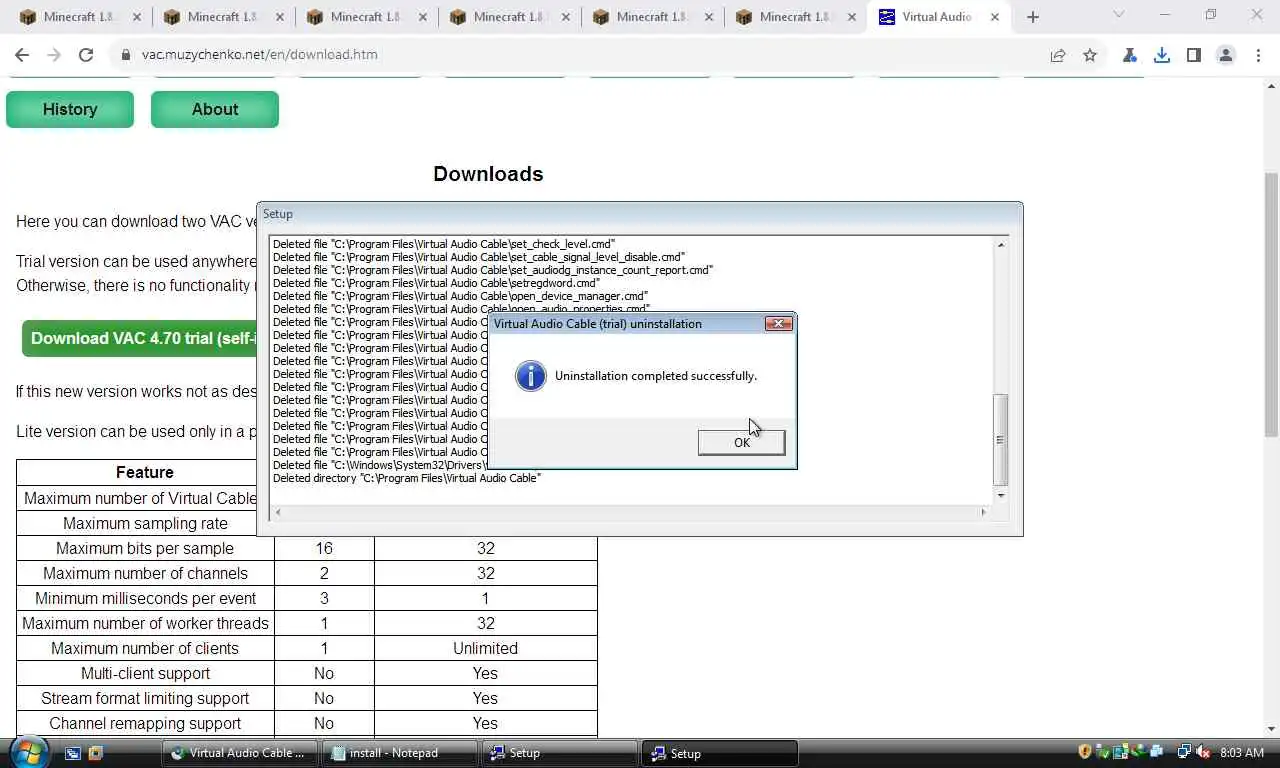
Task: Bookmark this page with the star
Action: (x=1090, y=55)
